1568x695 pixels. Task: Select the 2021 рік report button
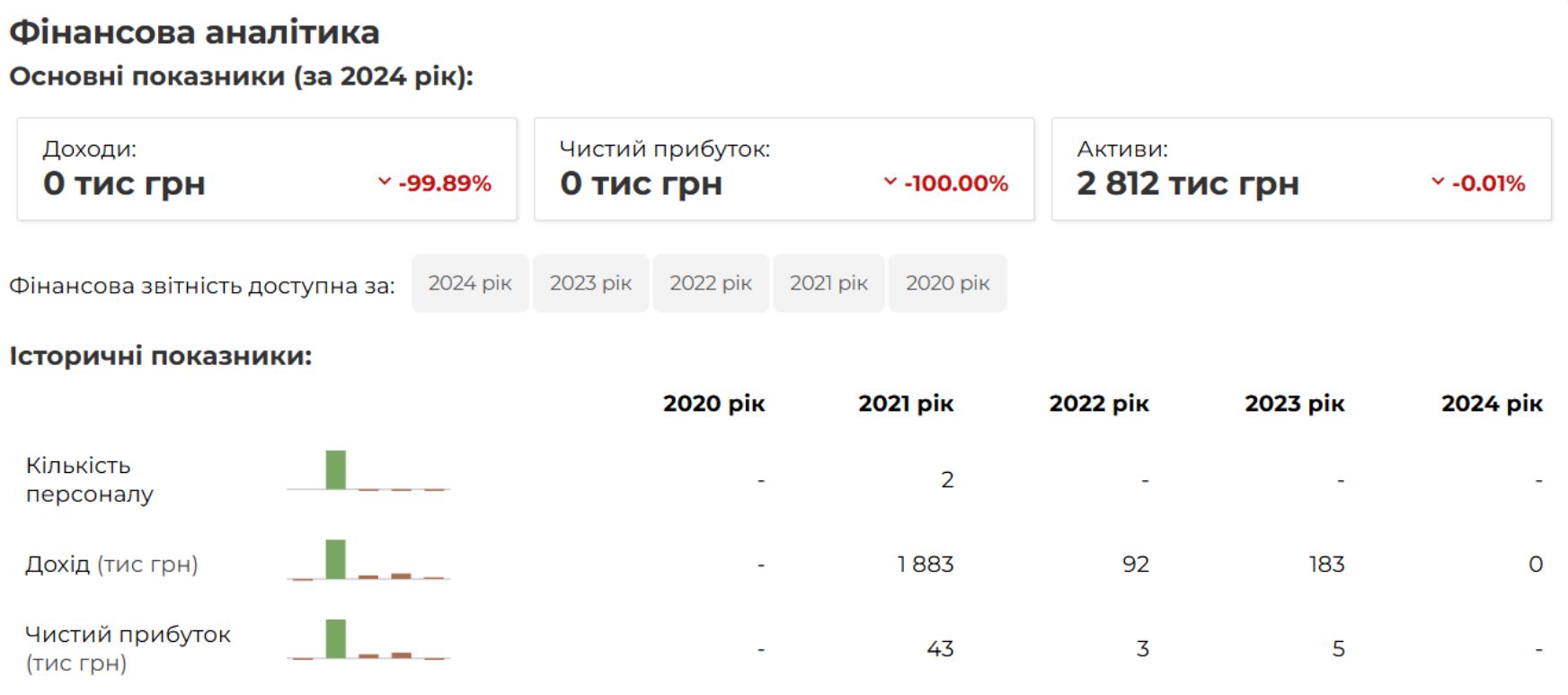828,283
